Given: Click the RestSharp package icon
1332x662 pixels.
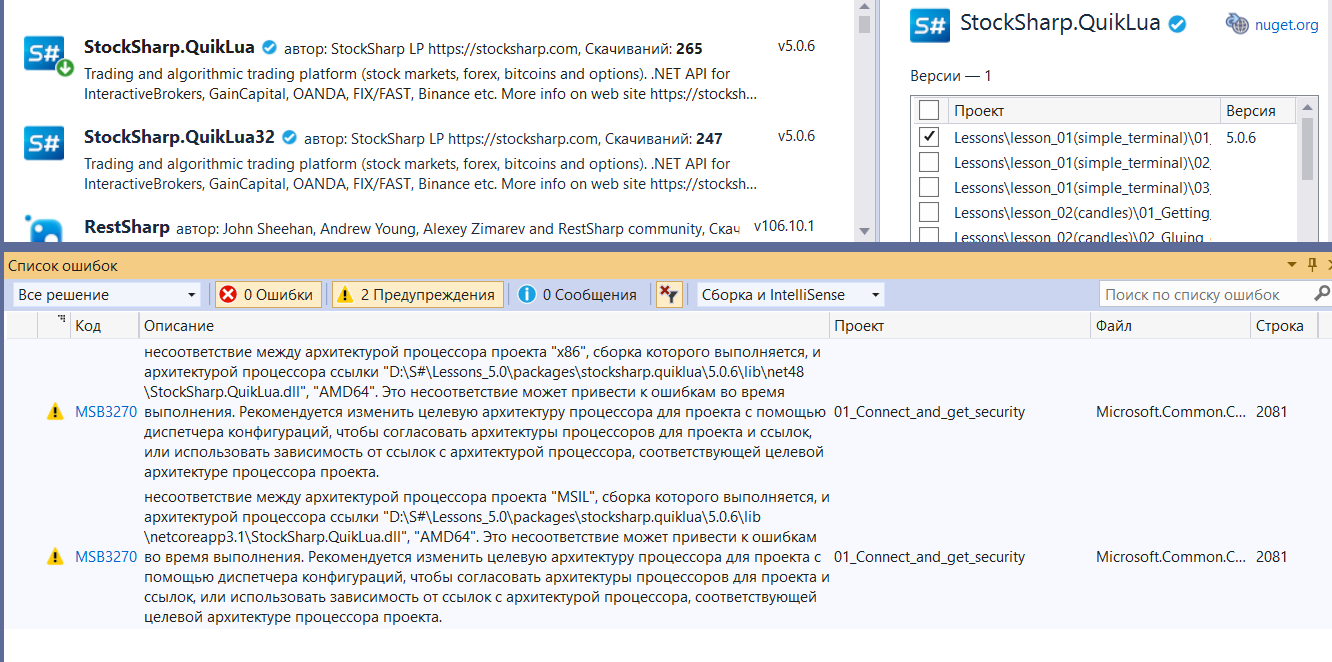Looking at the screenshot, I should tap(44, 229).
